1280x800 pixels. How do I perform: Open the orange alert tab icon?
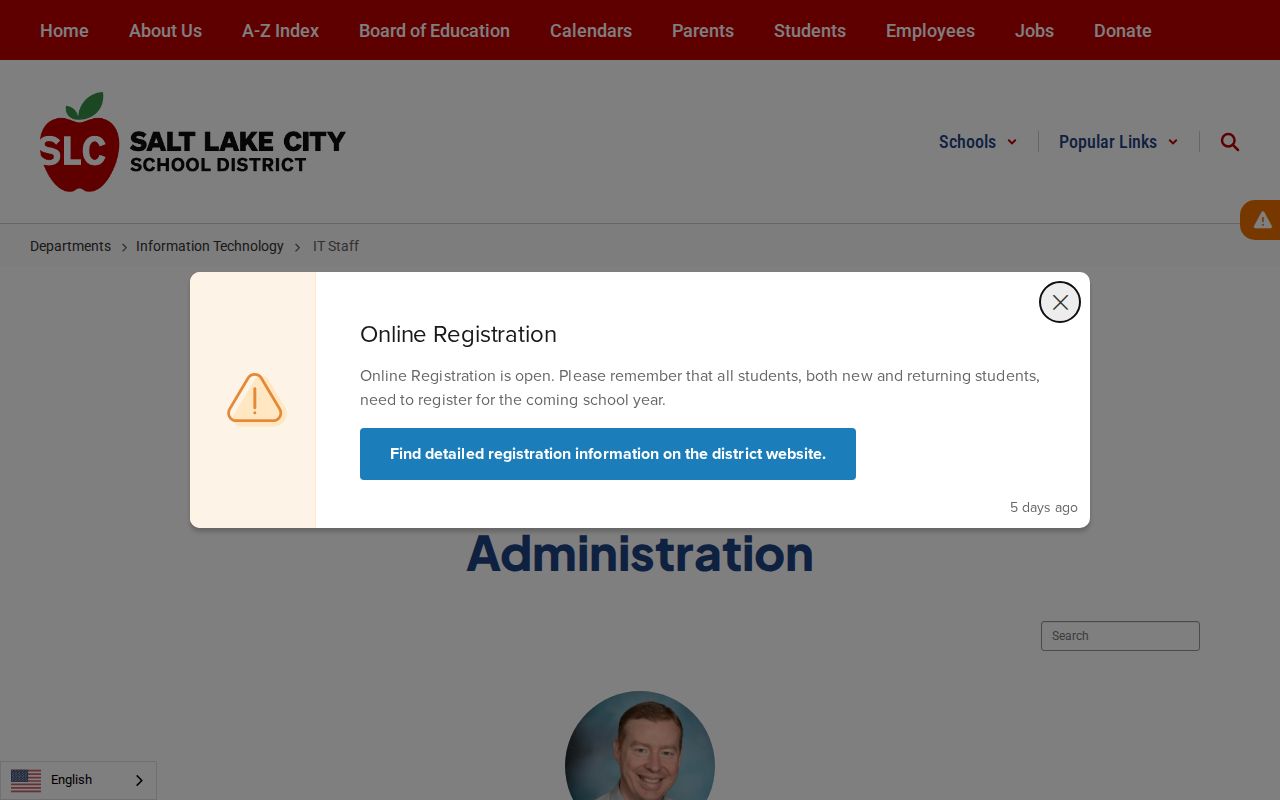coord(1262,220)
